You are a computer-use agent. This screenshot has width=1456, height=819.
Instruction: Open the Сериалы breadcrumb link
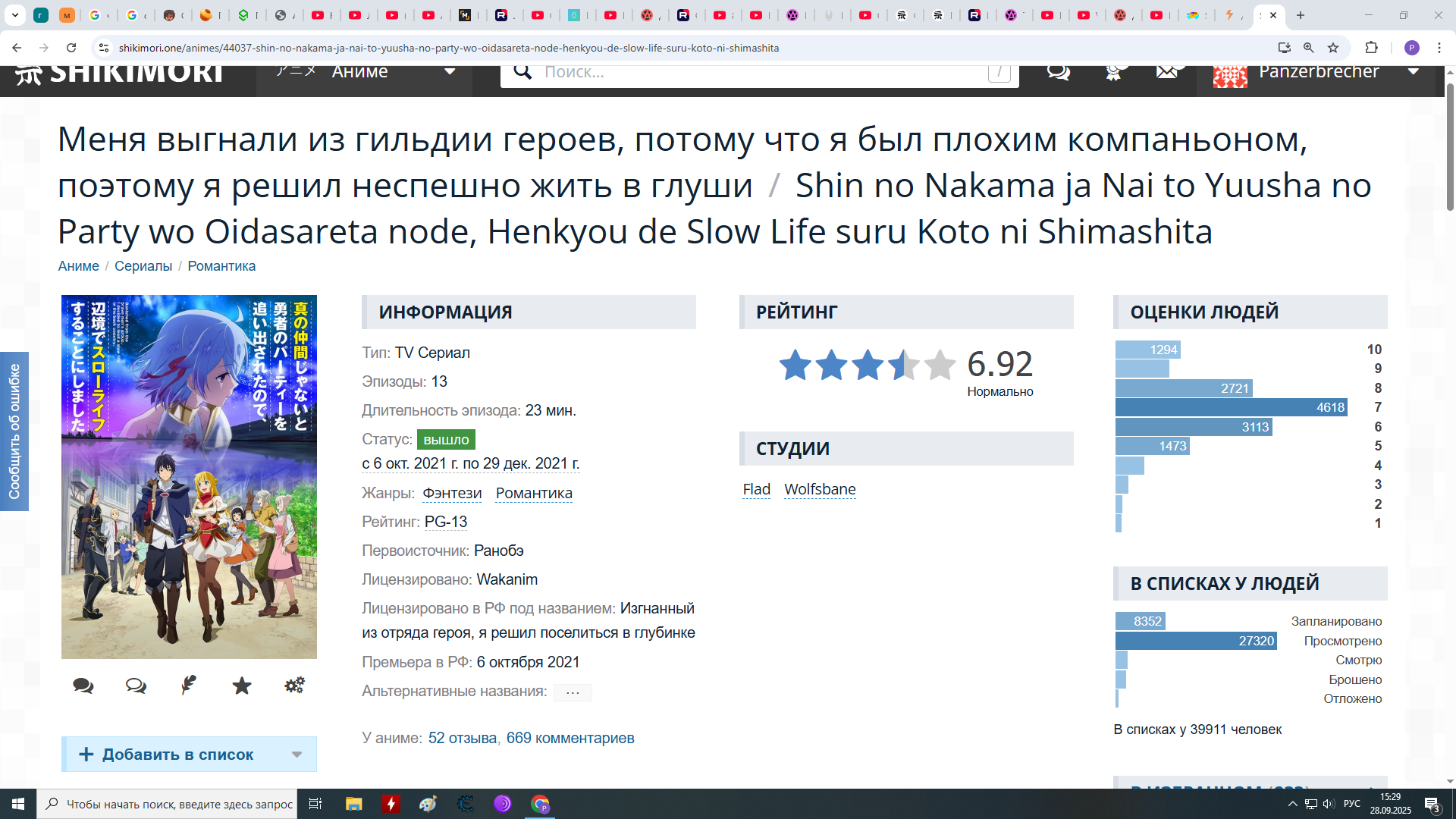click(x=143, y=266)
